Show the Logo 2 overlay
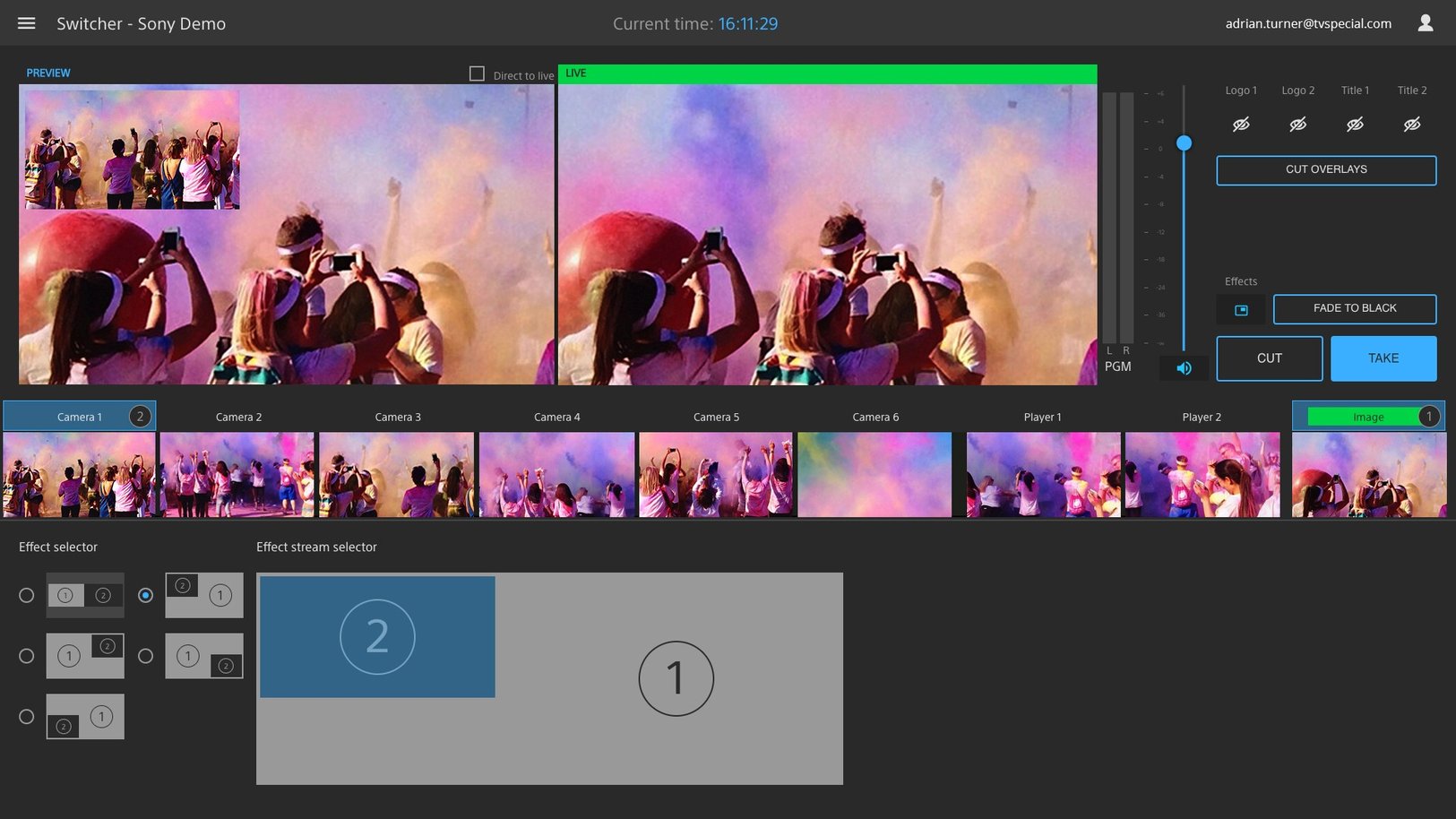Screen dimensions: 1456x819 [x=1297, y=125]
